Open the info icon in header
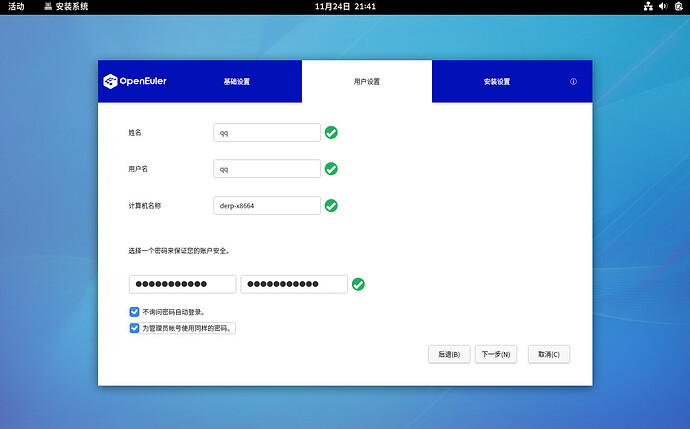This screenshot has height=429, width=690. [573, 81]
